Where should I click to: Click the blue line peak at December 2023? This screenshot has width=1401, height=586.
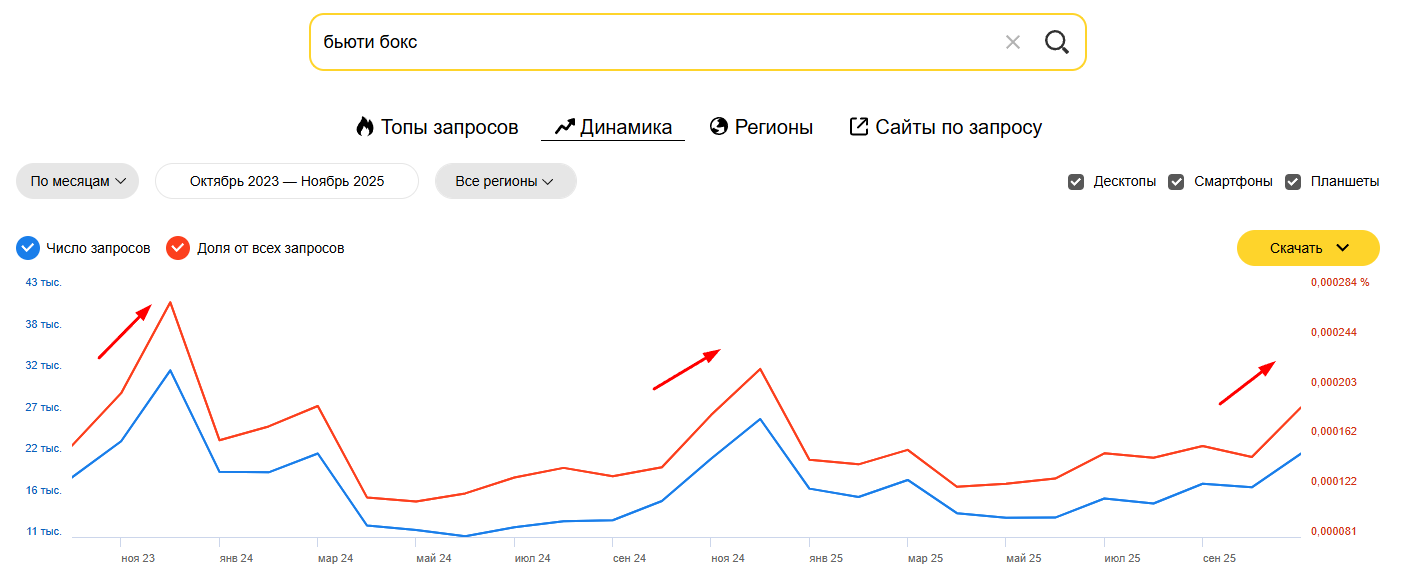[170, 370]
